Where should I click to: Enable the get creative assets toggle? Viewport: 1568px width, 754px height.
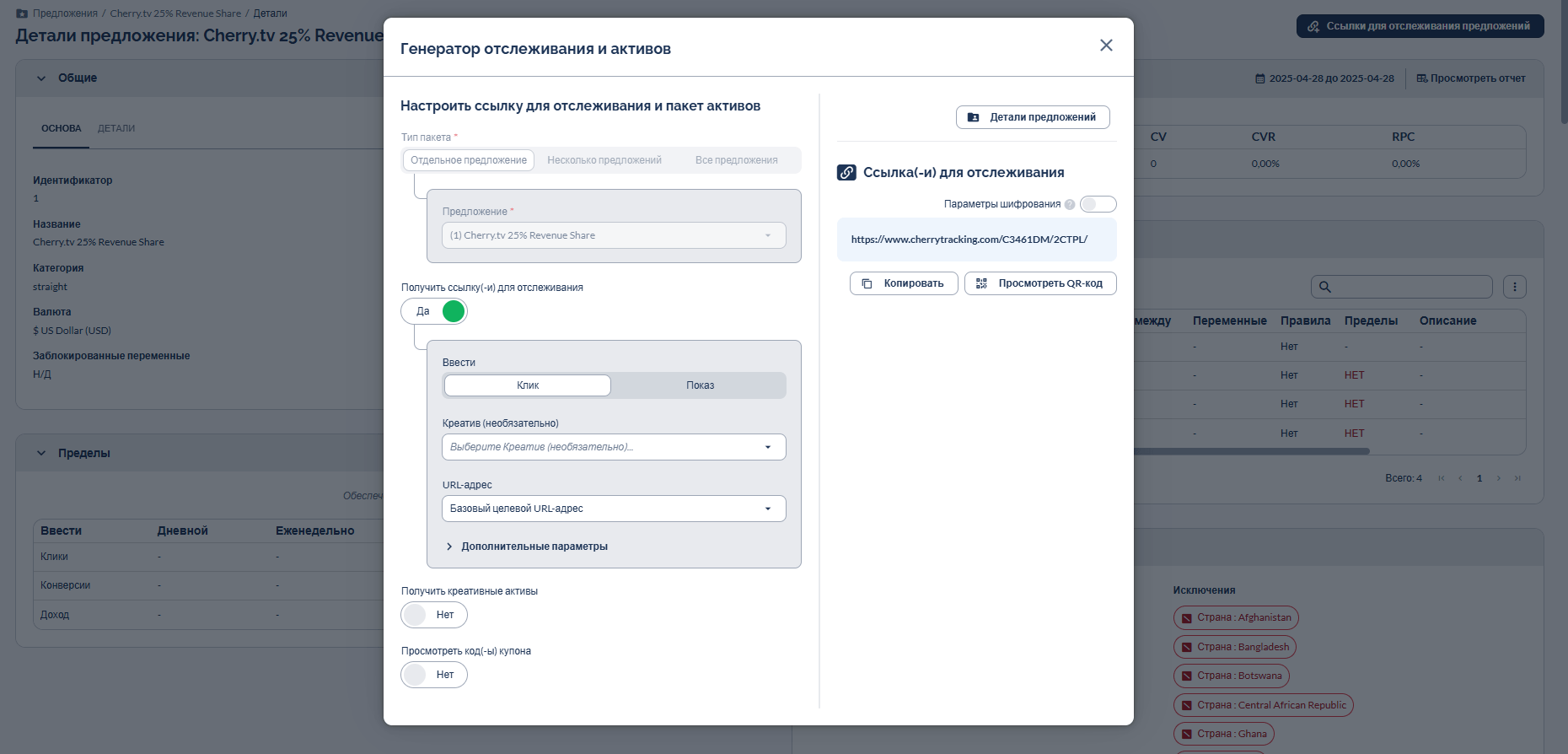click(434, 615)
